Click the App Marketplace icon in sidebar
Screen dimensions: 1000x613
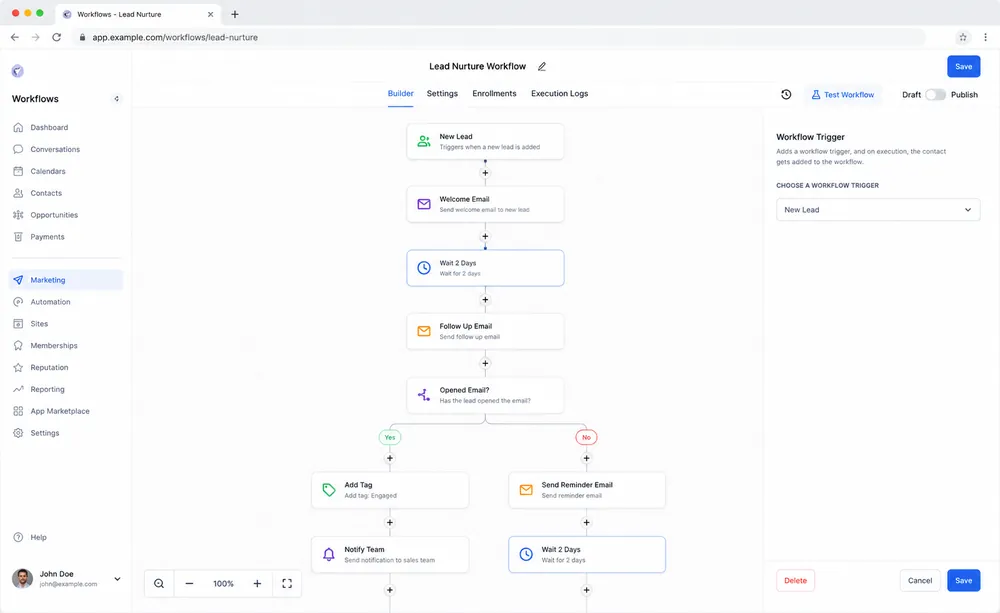[18, 411]
